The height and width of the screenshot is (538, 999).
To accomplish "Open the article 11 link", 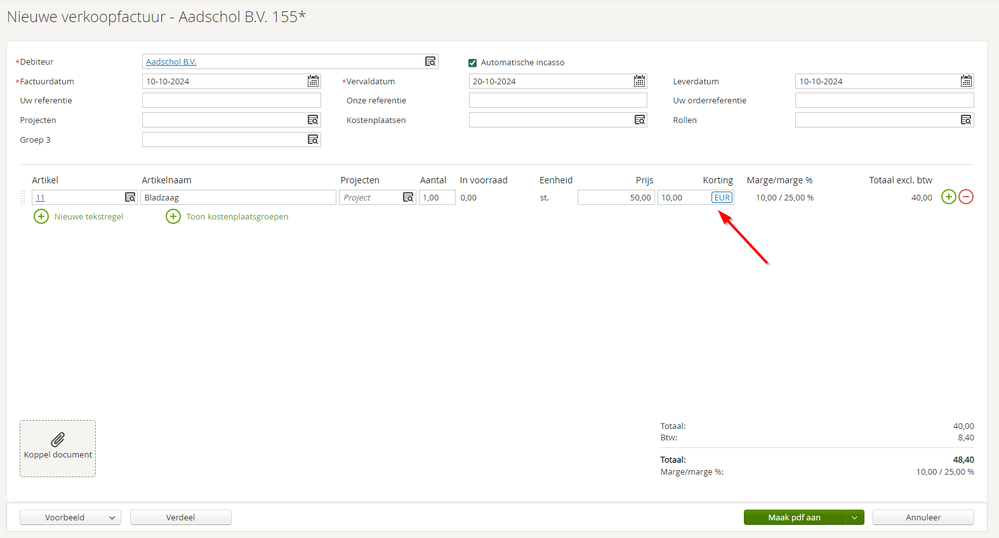I will click(x=40, y=198).
